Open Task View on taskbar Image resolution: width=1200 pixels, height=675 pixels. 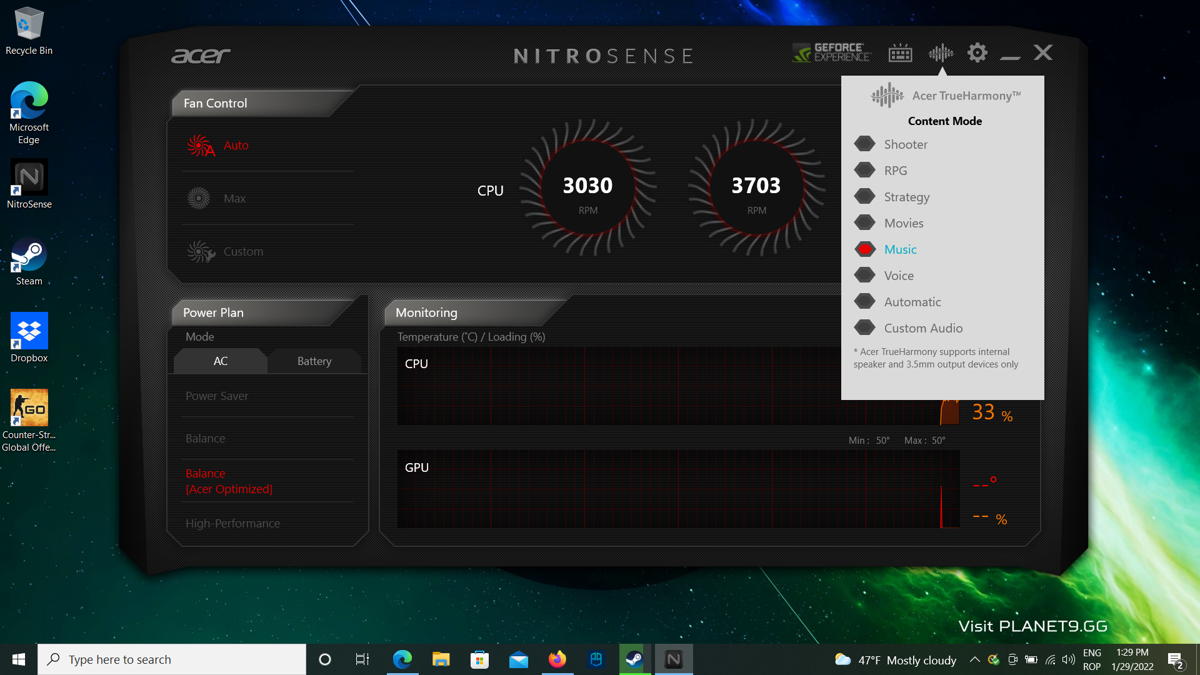(x=362, y=659)
